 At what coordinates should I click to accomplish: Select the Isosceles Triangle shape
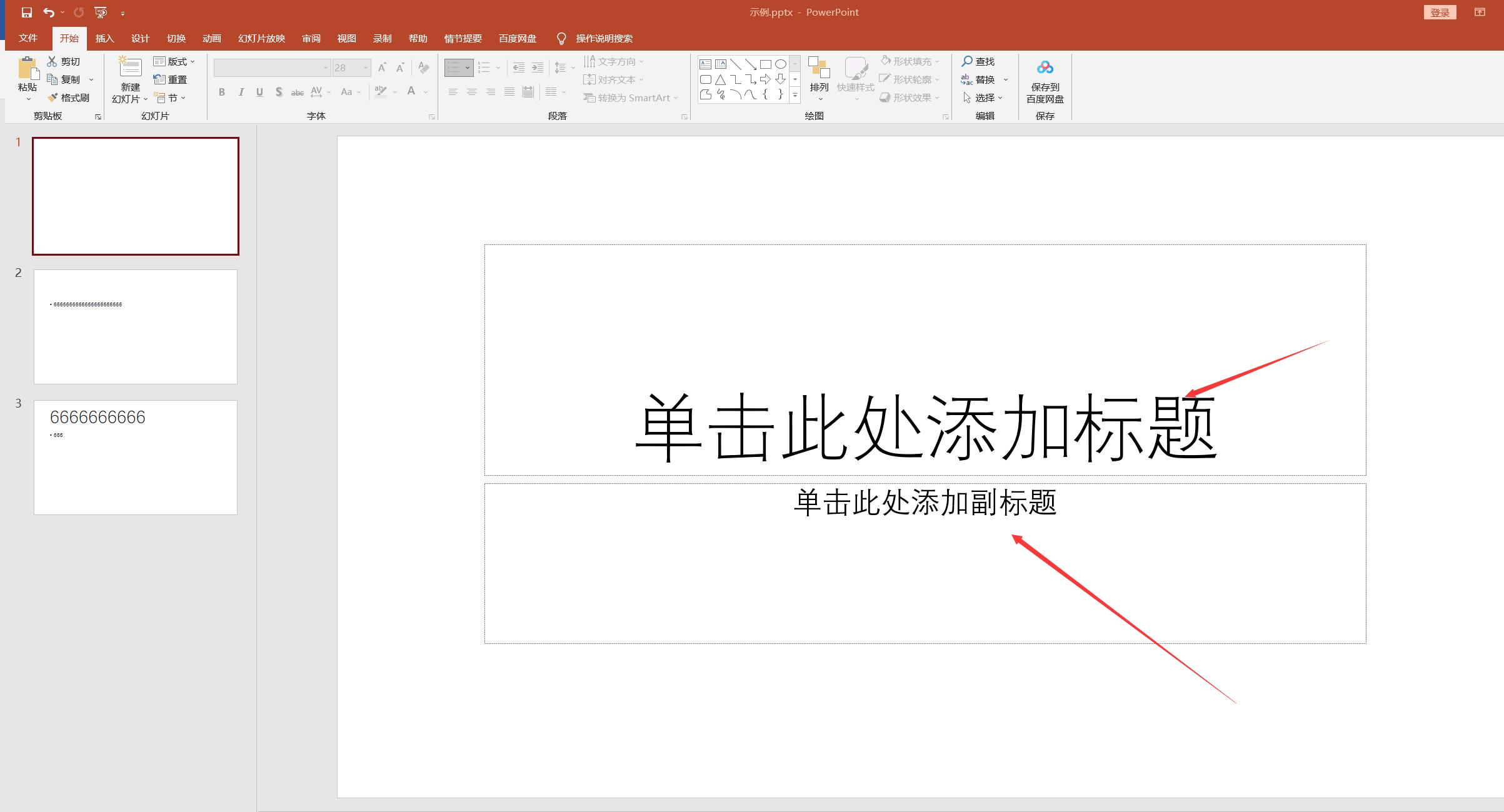[721, 79]
